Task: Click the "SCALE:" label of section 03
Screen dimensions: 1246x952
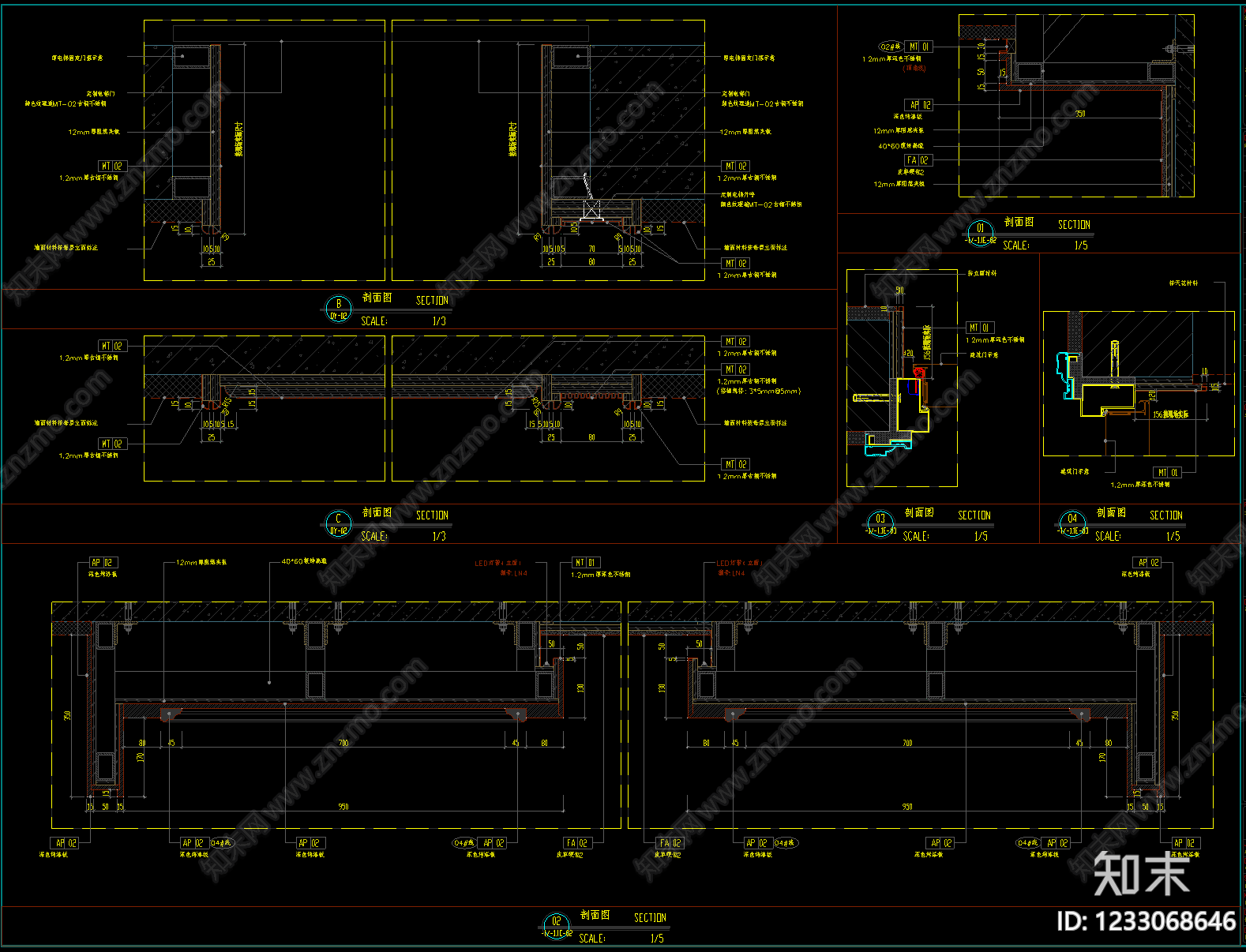Action: coord(916,536)
